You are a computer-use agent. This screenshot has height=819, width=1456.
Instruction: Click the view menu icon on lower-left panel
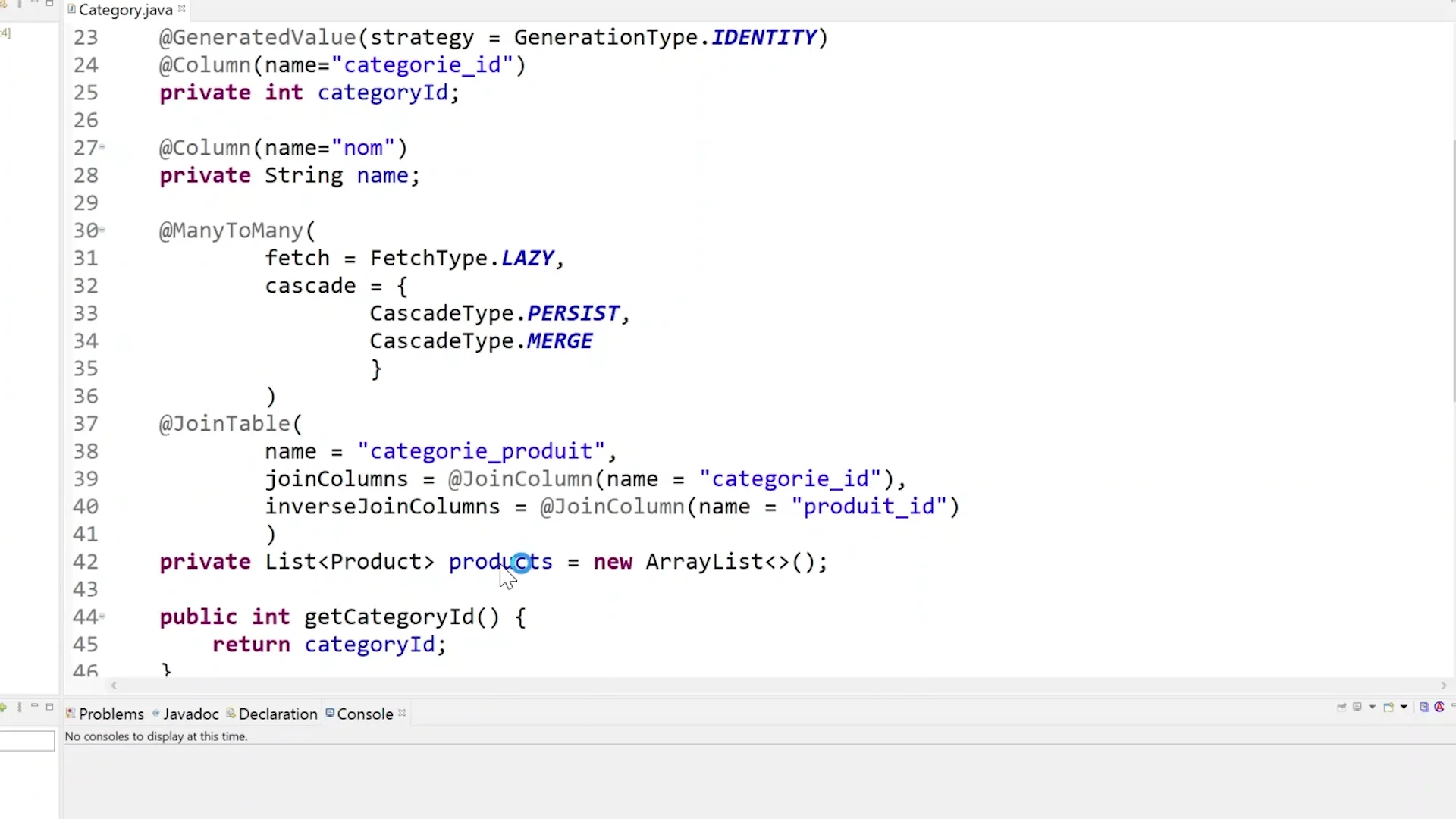20,707
